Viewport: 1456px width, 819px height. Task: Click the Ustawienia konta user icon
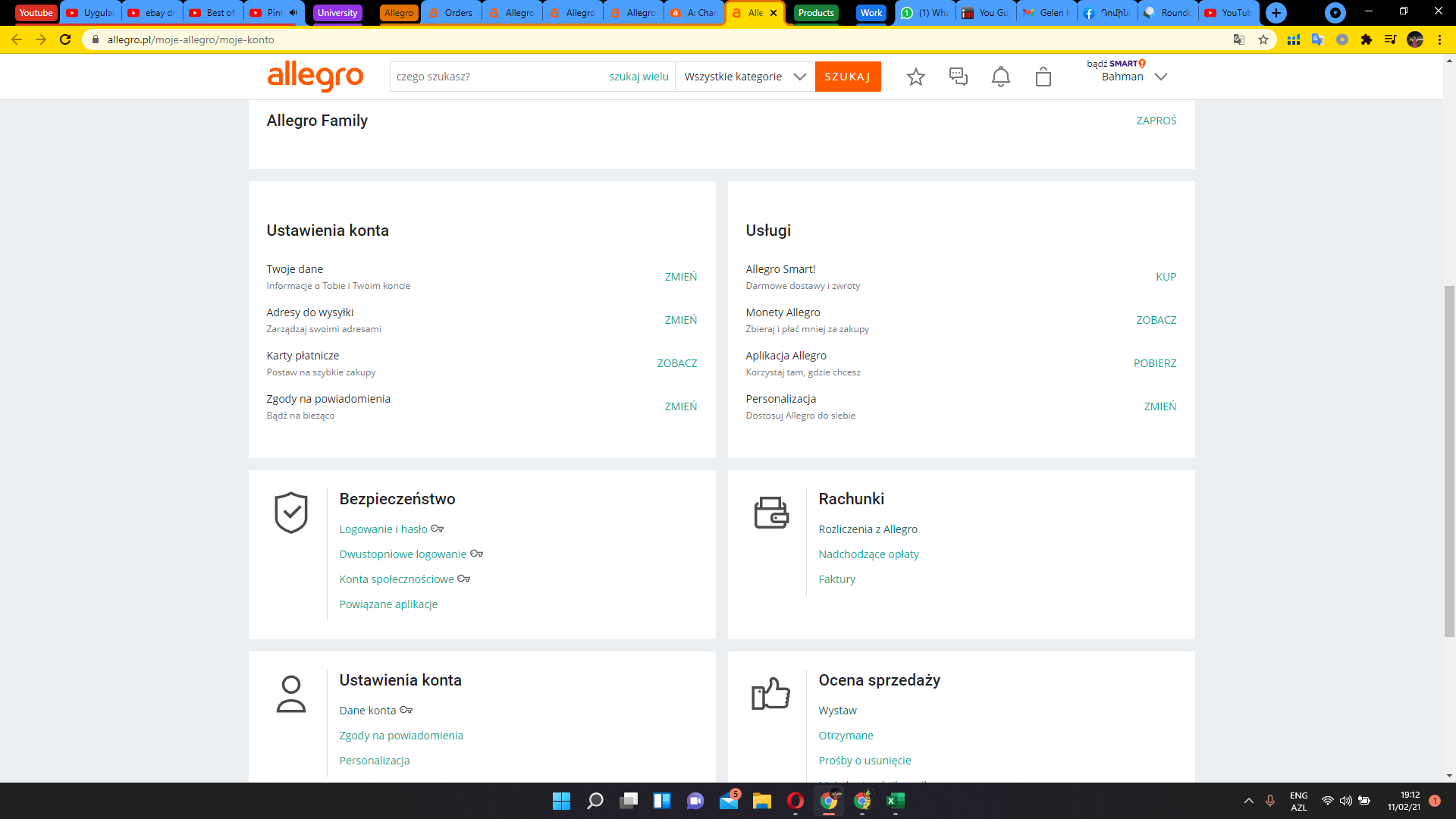tap(290, 694)
